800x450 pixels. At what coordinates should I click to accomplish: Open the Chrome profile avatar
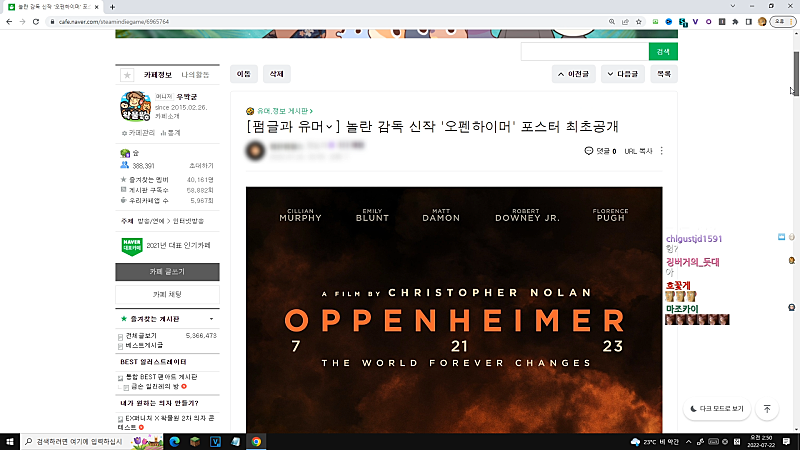tap(762, 22)
